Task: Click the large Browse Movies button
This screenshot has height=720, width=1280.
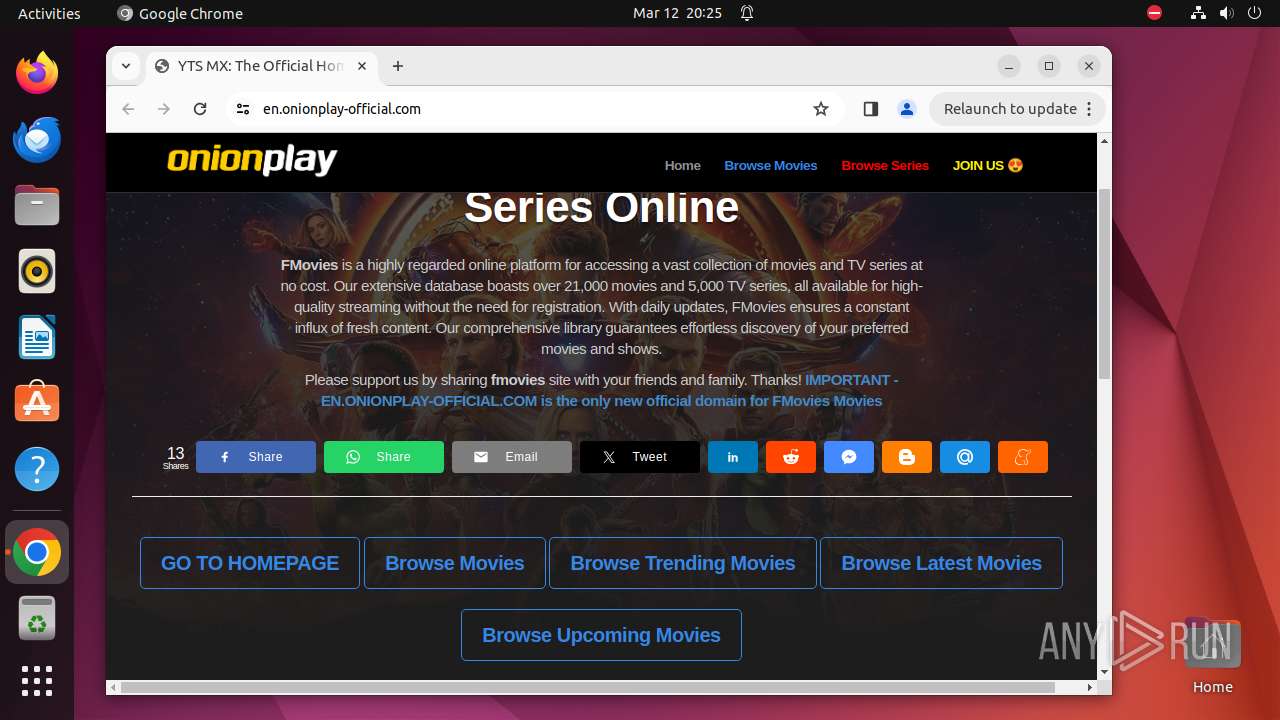Action: point(455,563)
